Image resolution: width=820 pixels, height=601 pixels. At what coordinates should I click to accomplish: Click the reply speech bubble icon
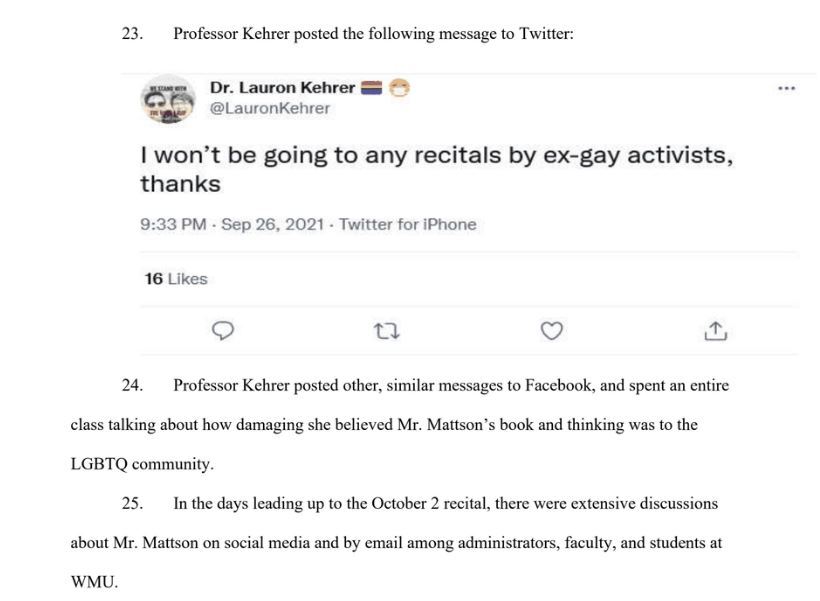pyautogui.click(x=223, y=331)
